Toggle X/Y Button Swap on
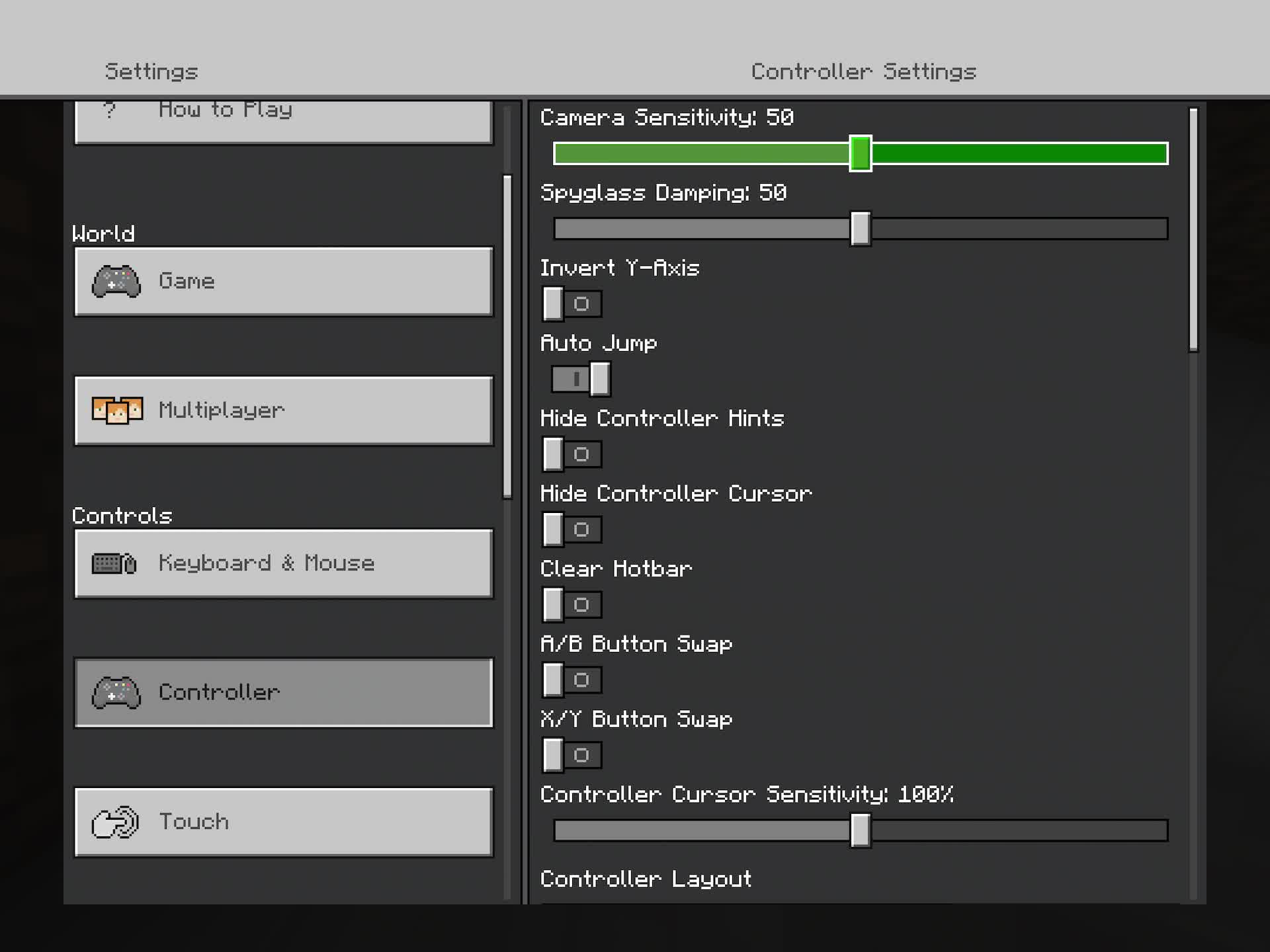Image resolution: width=1270 pixels, height=952 pixels. [572, 755]
